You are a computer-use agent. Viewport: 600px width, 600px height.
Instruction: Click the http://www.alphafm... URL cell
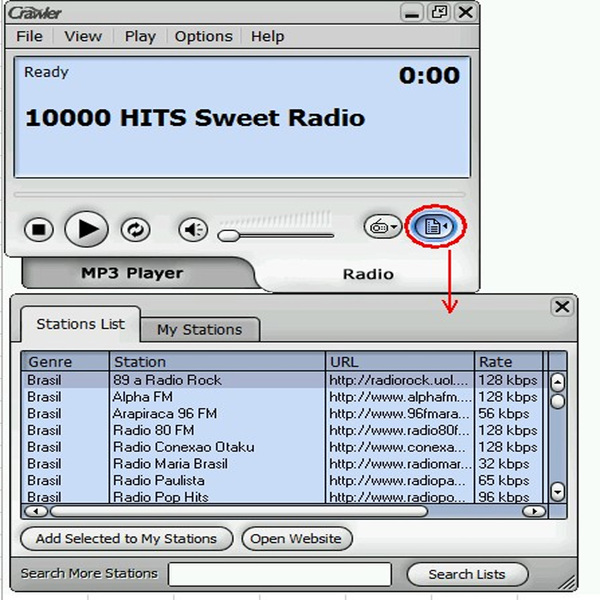point(400,397)
